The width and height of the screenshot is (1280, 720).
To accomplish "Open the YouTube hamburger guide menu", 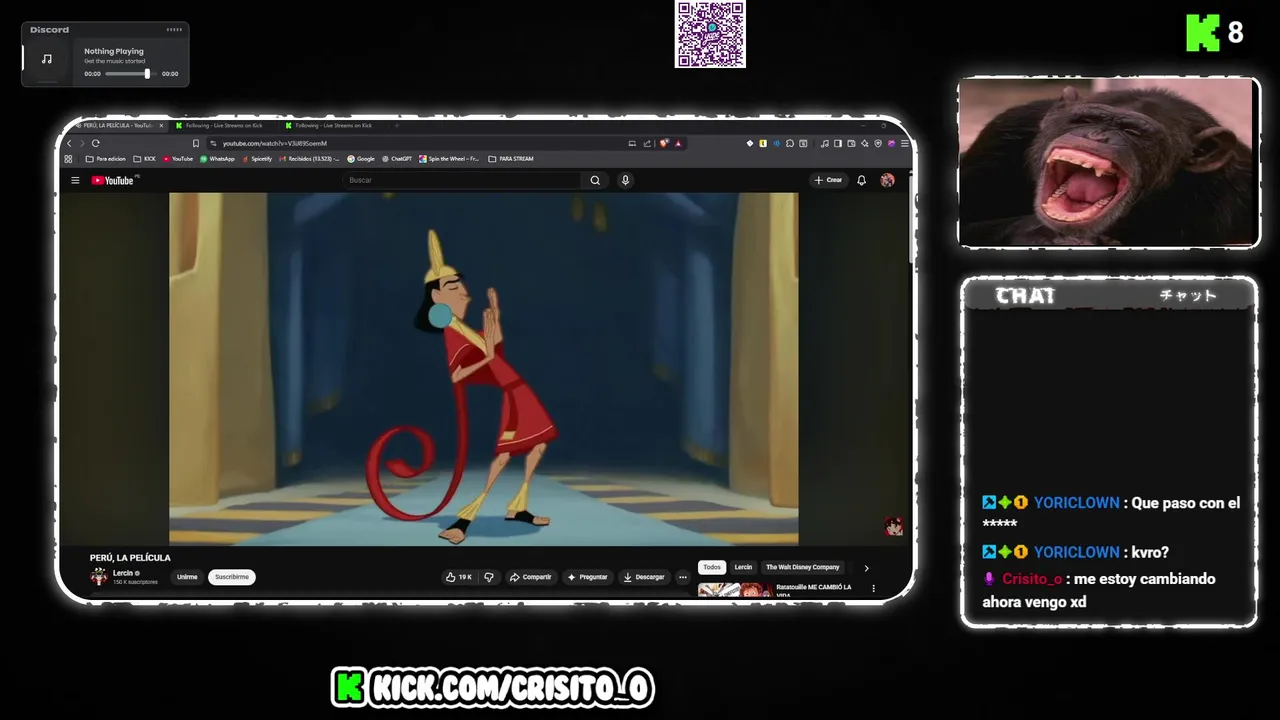I will 75,180.
